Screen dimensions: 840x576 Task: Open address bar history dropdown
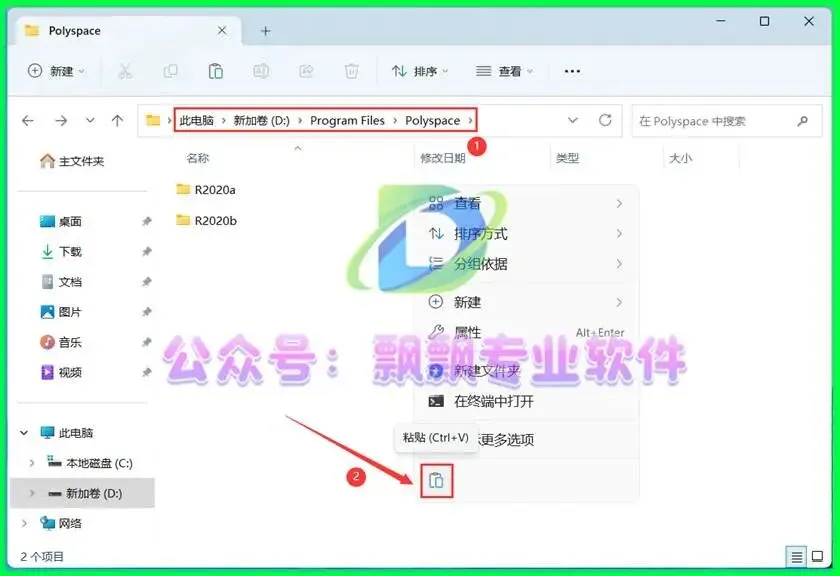(573, 120)
